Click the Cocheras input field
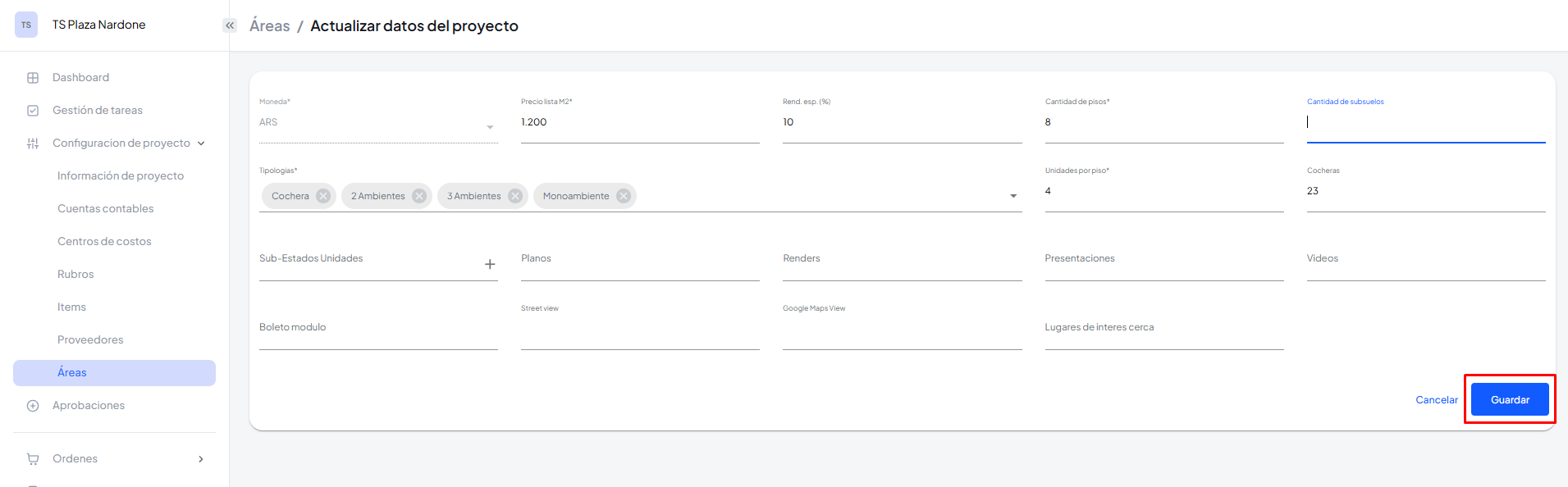 [x=1425, y=192]
